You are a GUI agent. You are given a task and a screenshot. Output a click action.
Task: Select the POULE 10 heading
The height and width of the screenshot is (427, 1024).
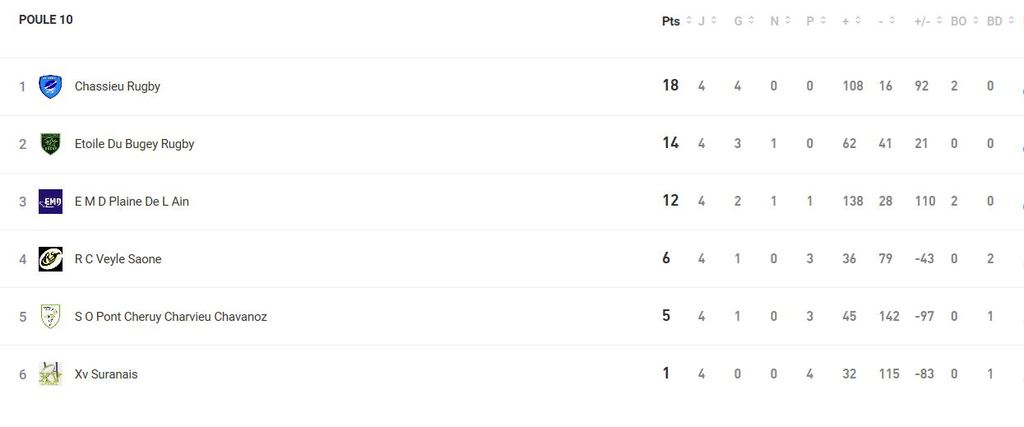[46, 20]
